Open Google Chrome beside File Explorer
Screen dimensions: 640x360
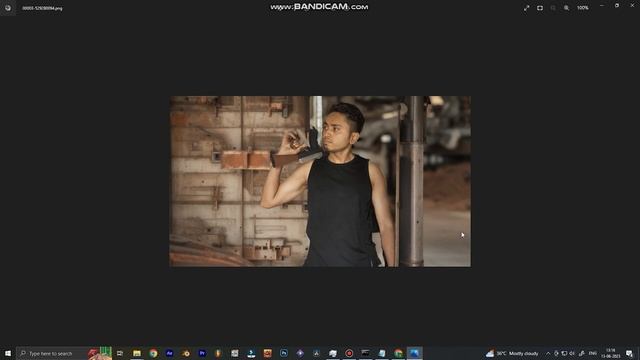[x=153, y=353]
